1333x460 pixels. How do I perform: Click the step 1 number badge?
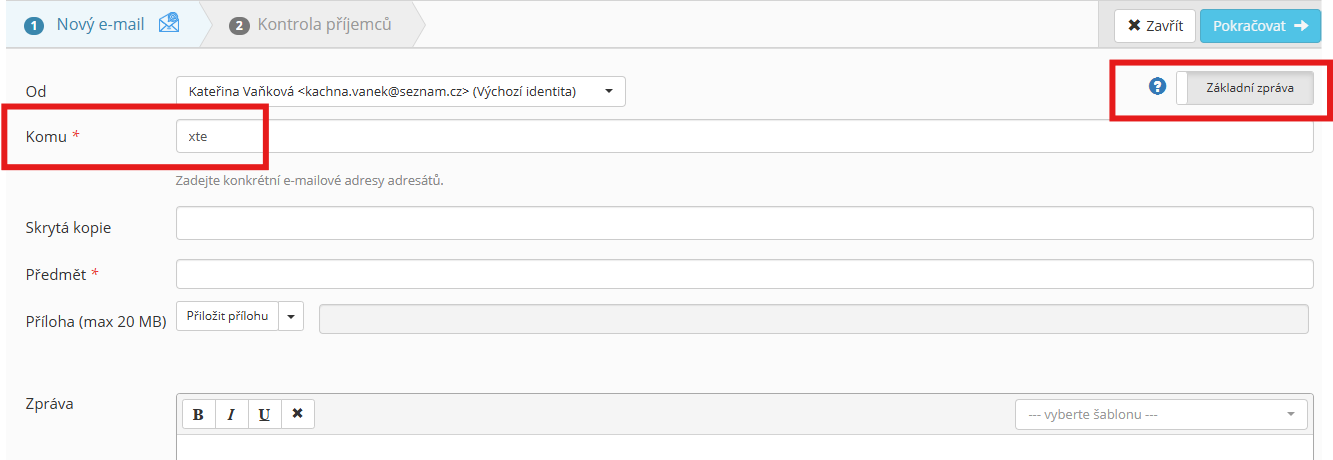(35, 25)
